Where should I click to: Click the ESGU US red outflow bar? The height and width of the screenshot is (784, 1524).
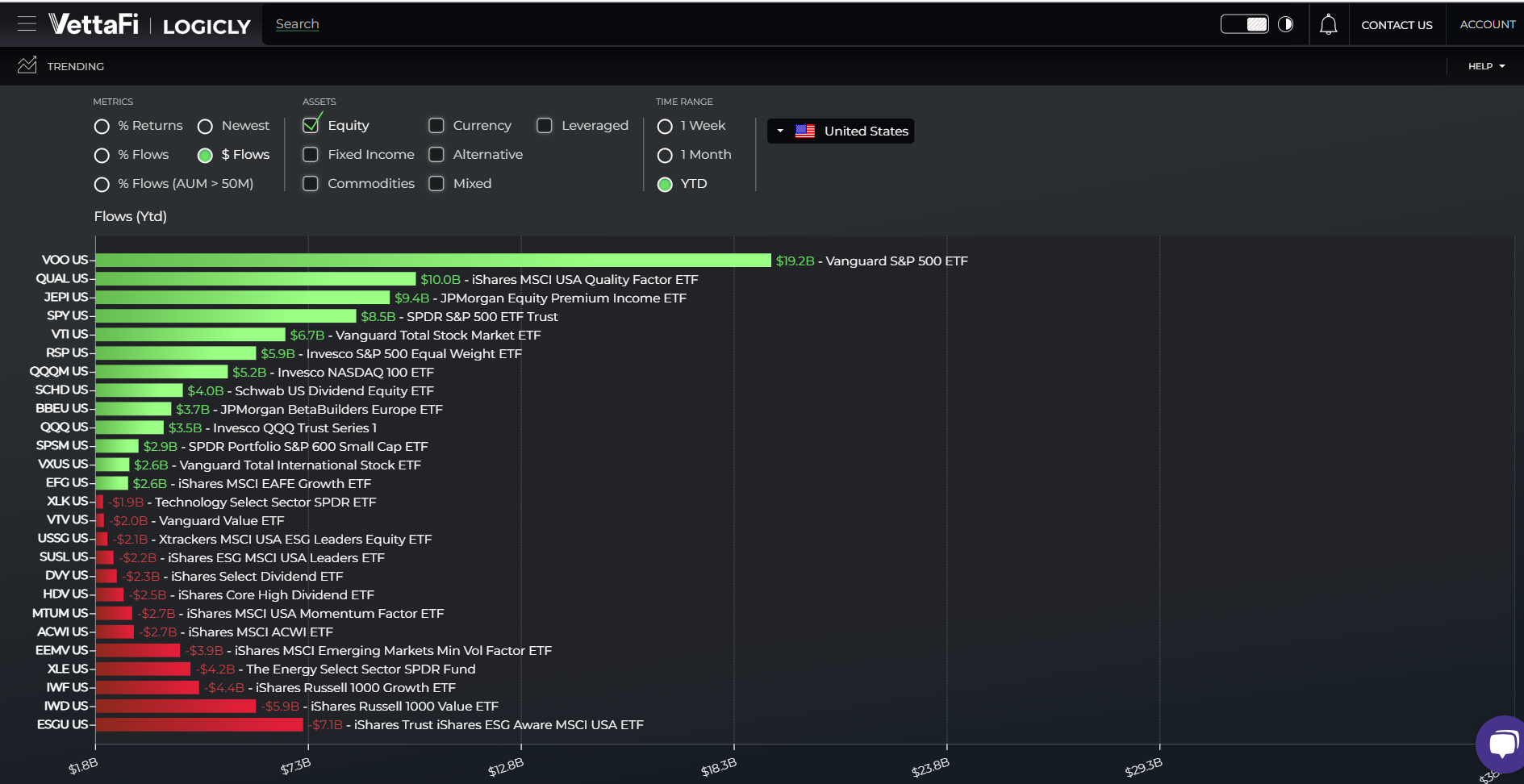[199, 724]
